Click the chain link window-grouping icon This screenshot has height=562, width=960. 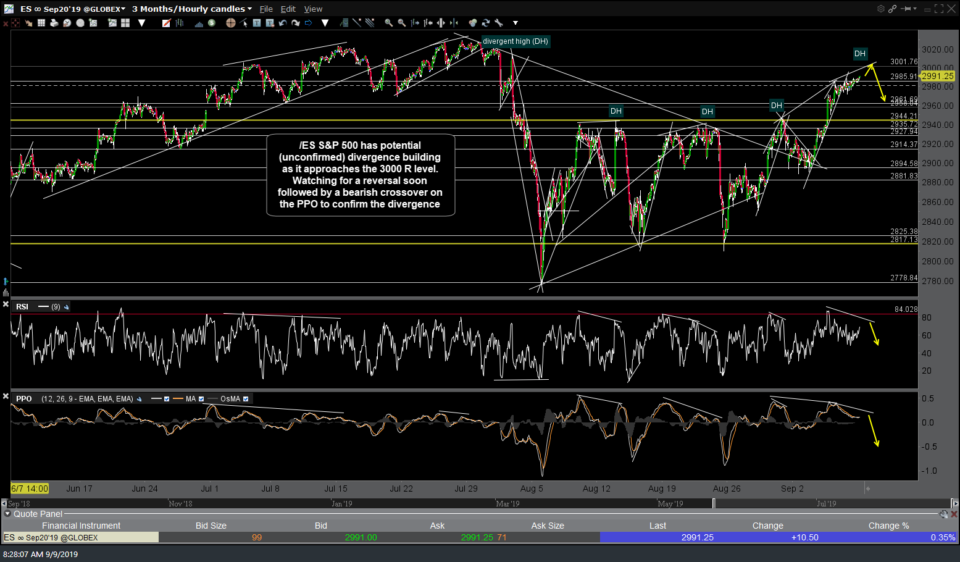892,9
